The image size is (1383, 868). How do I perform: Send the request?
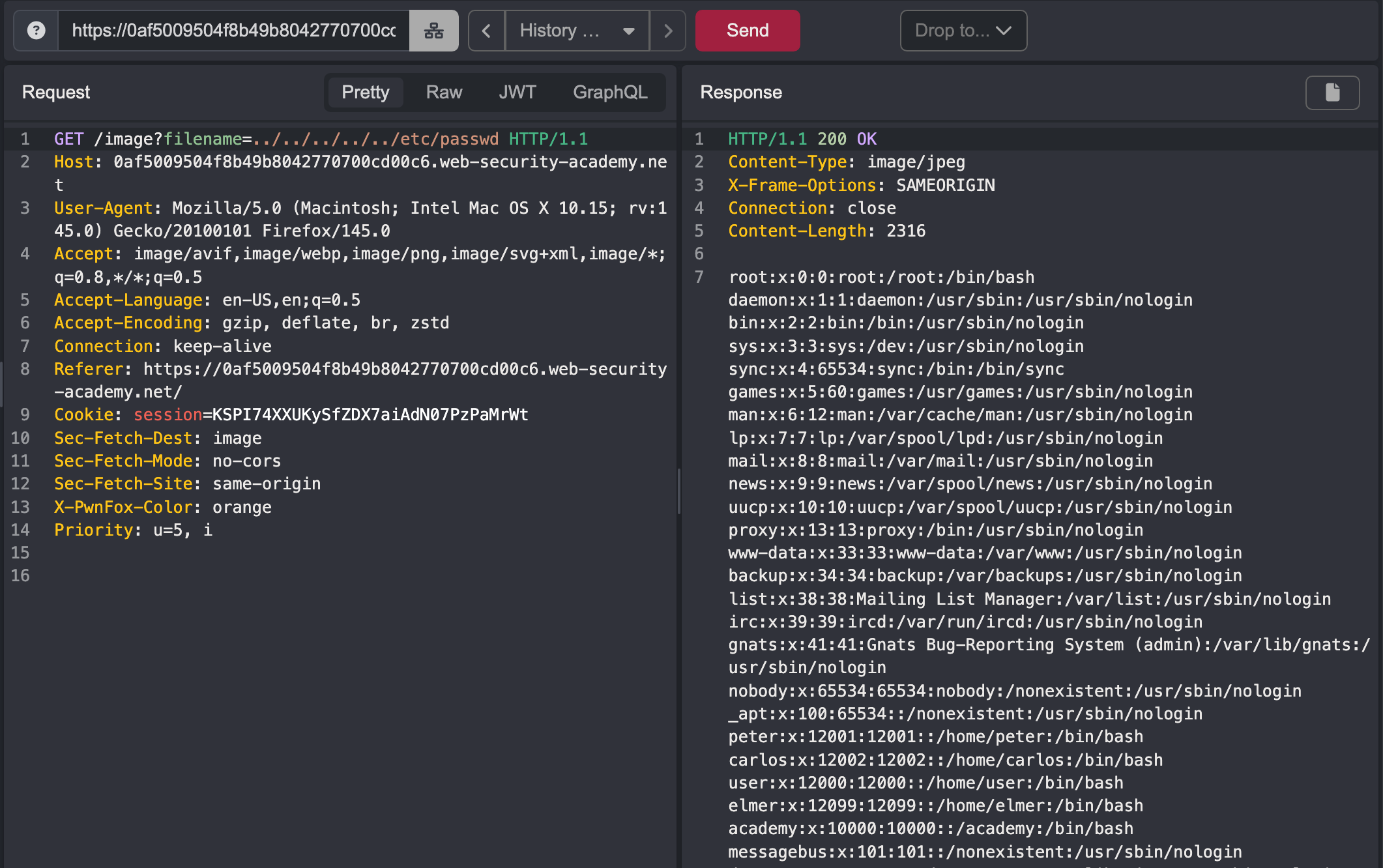(x=747, y=31)
